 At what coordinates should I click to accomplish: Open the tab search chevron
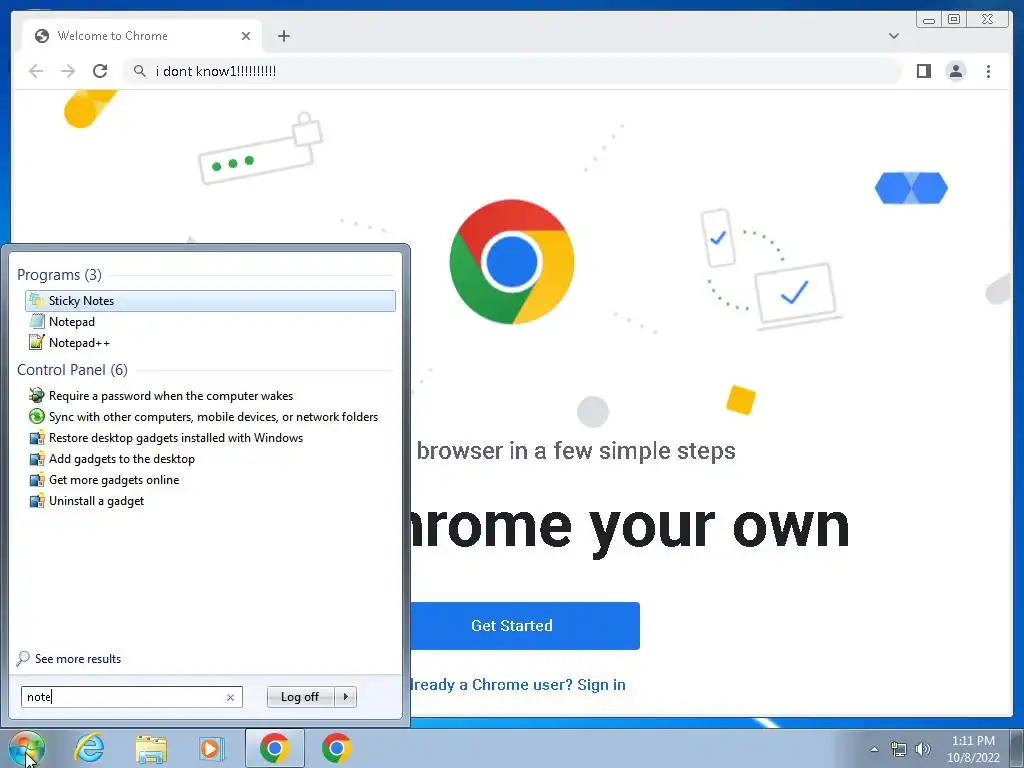point(893,36)
